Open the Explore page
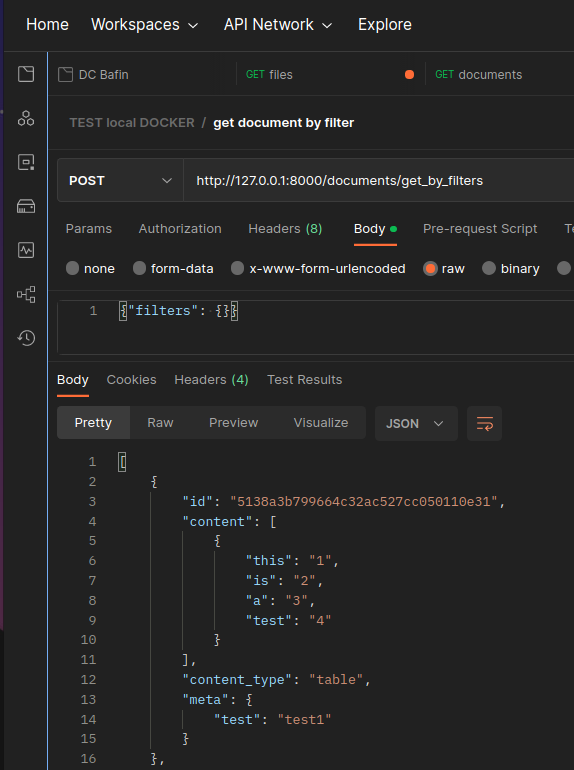 click(x=384, y=25)
